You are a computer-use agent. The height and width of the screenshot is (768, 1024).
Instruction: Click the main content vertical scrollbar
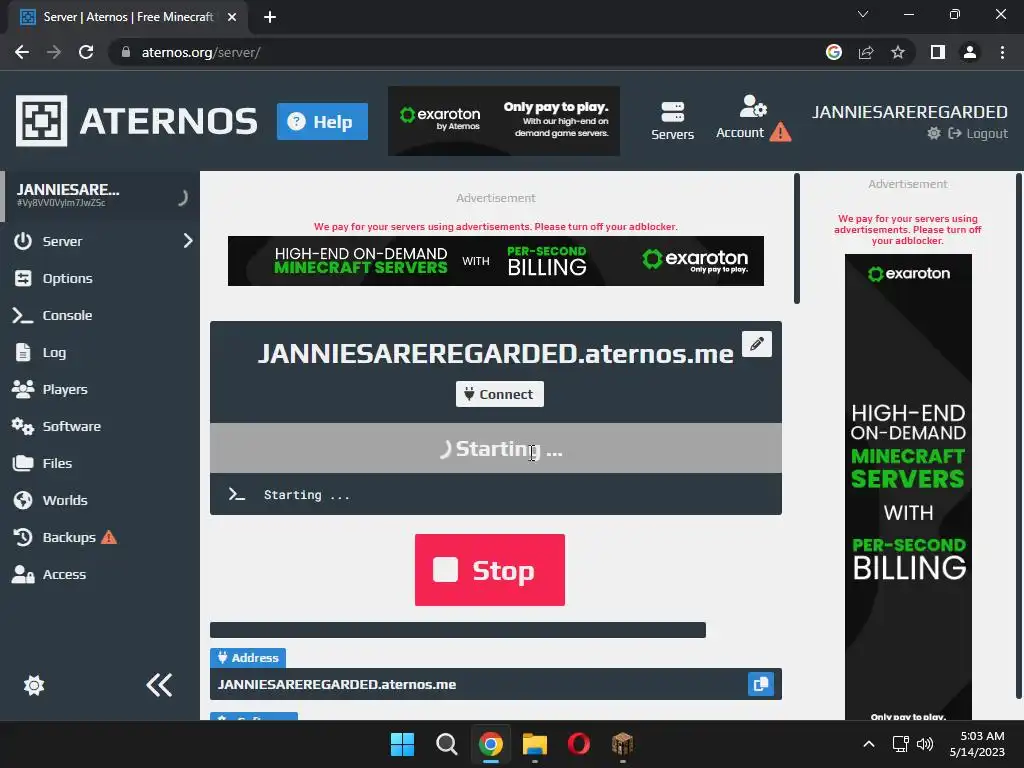[797, 238]
